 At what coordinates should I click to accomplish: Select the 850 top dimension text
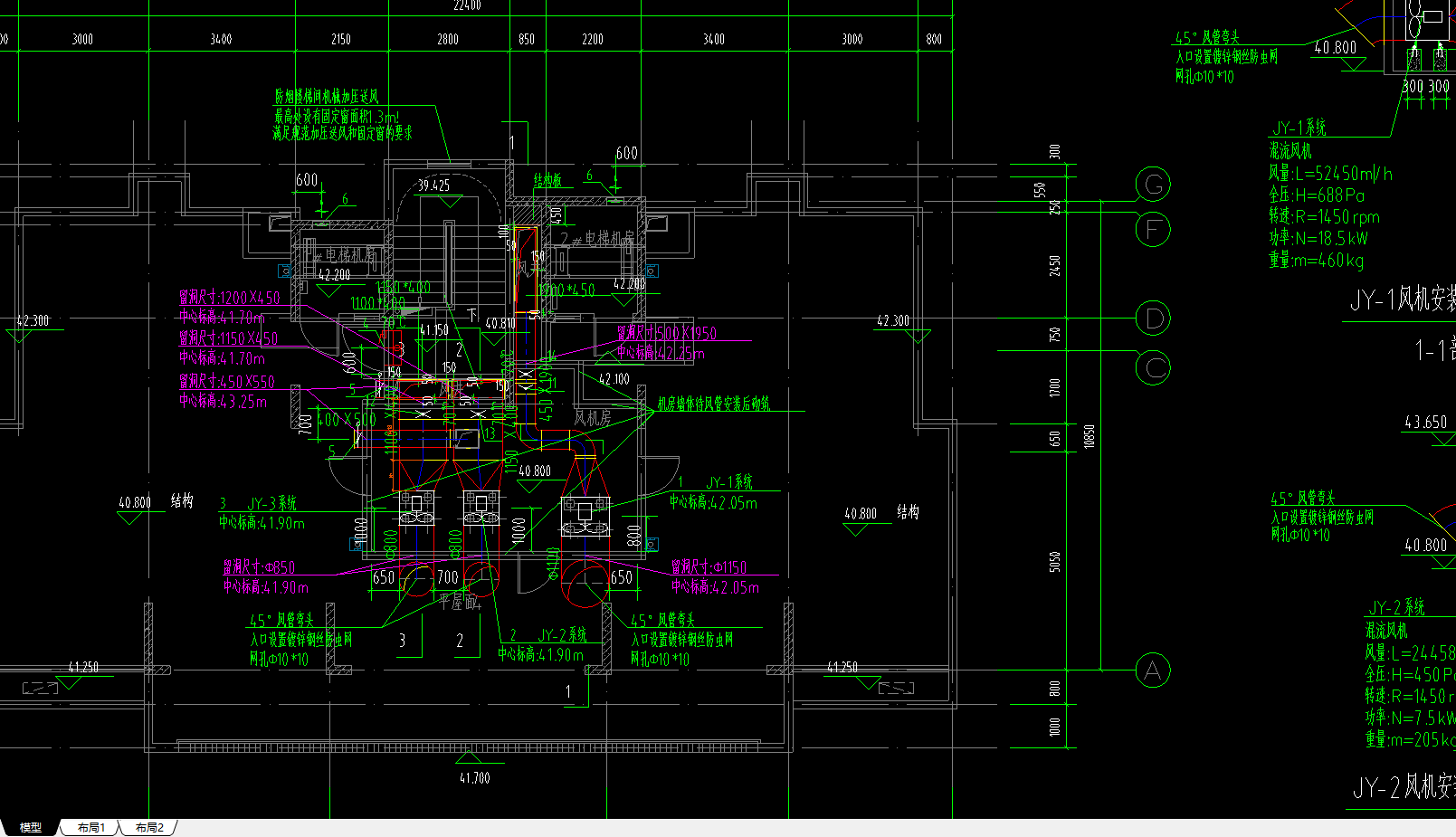[x=527, y=39]
